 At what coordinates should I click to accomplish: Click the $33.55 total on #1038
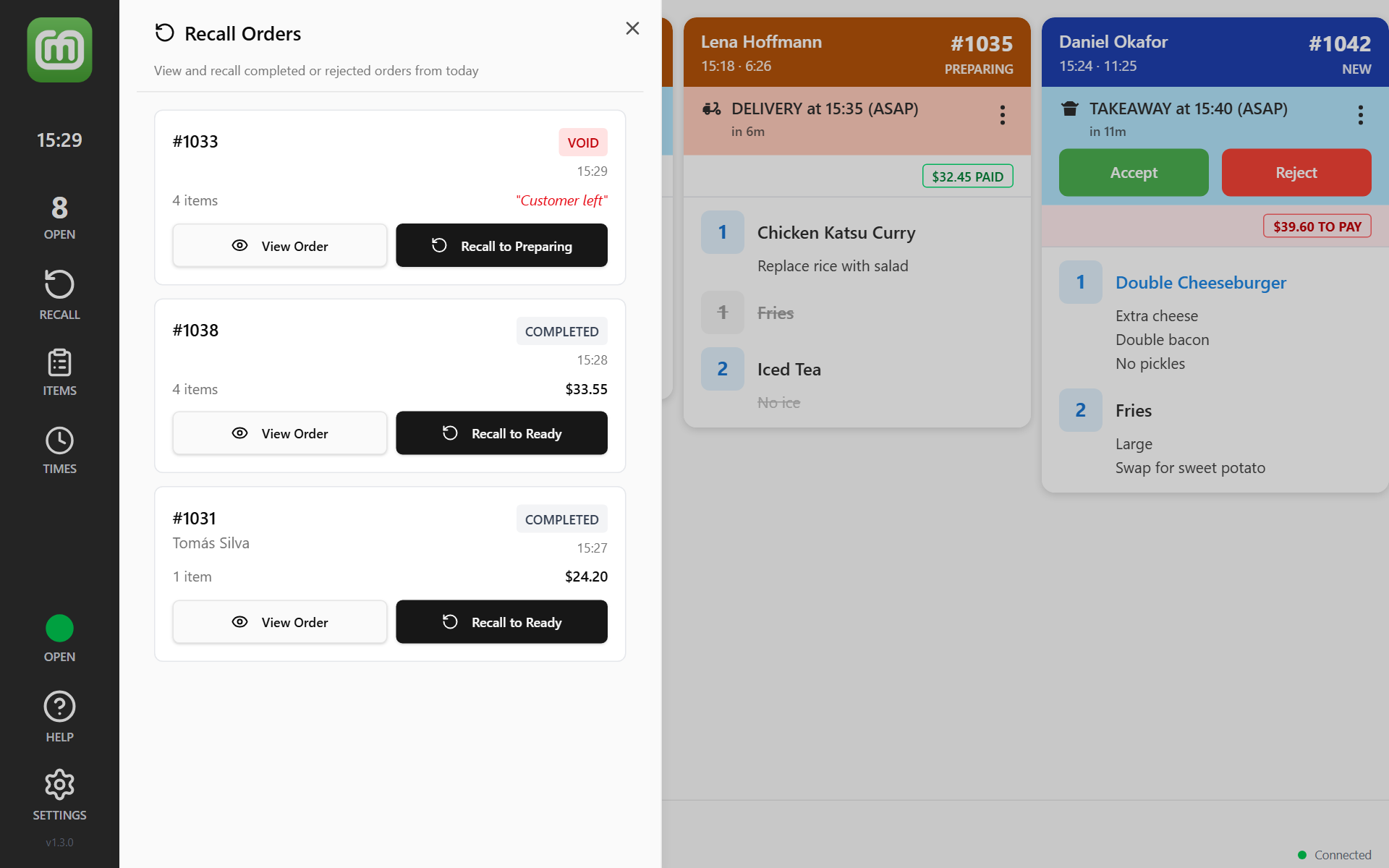[586, 389]
